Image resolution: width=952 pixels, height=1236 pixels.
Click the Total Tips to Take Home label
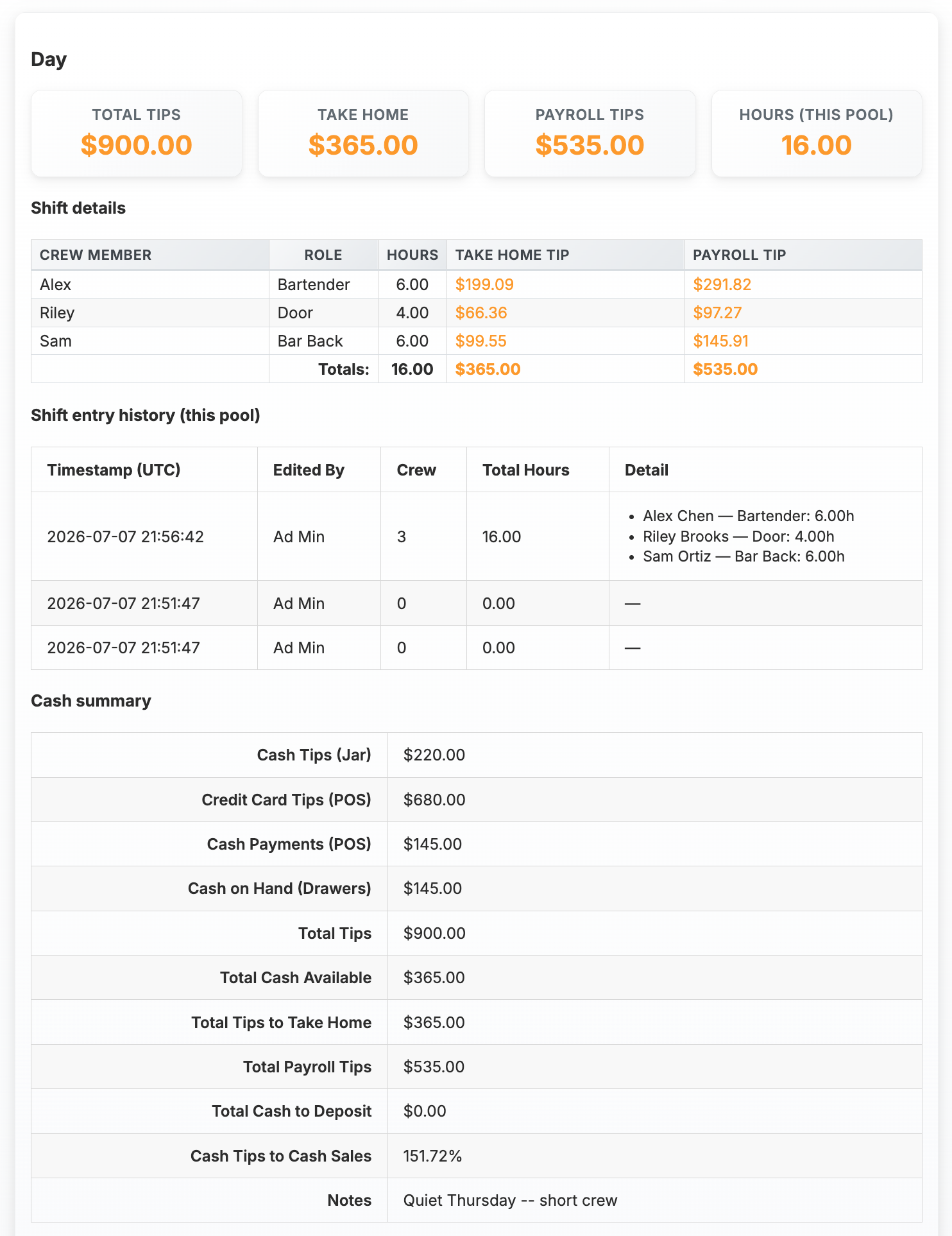coord(281,1022)
